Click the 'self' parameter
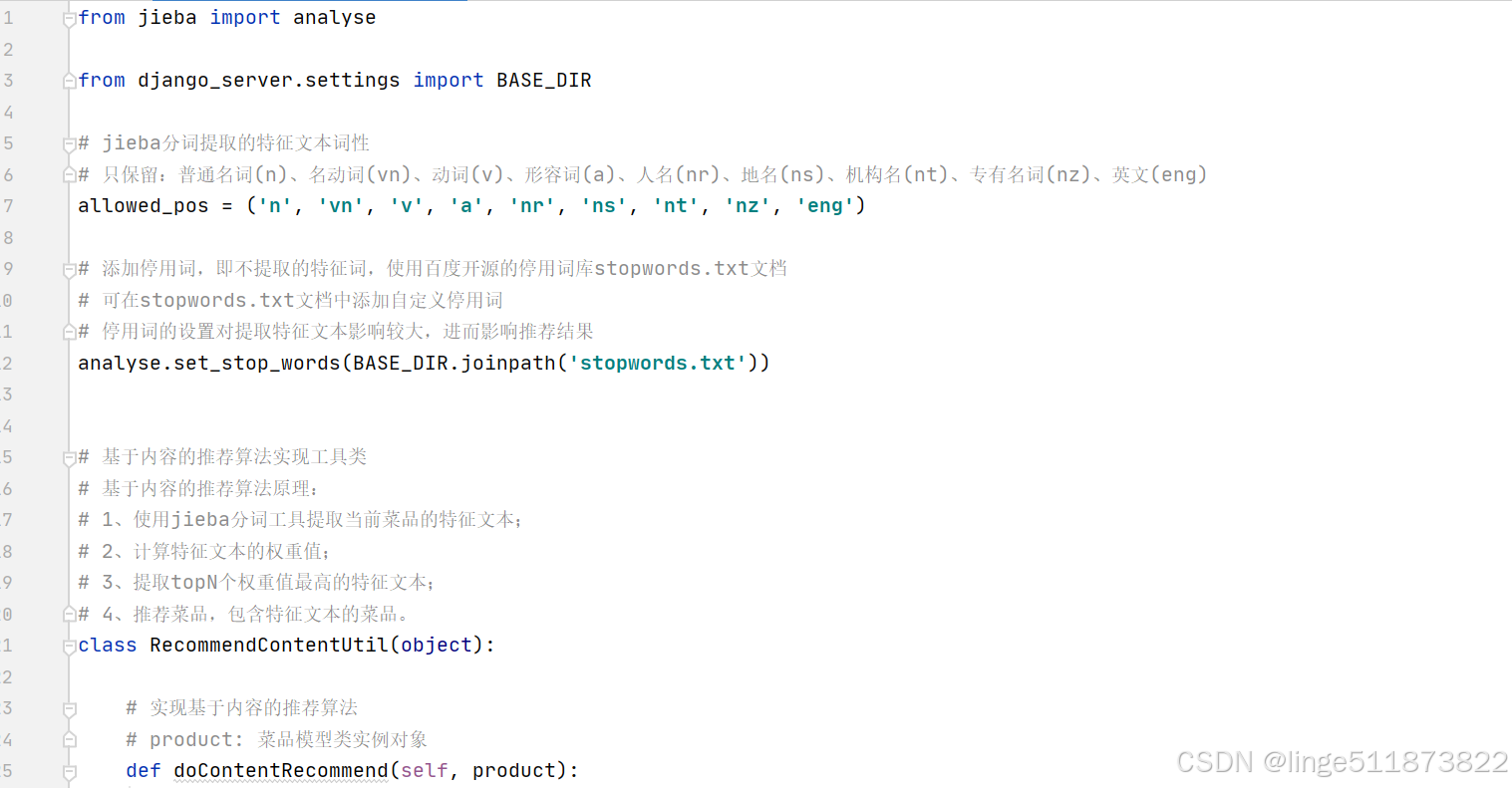This screenshot has width=1512, height=788. [x=425, y=770]
